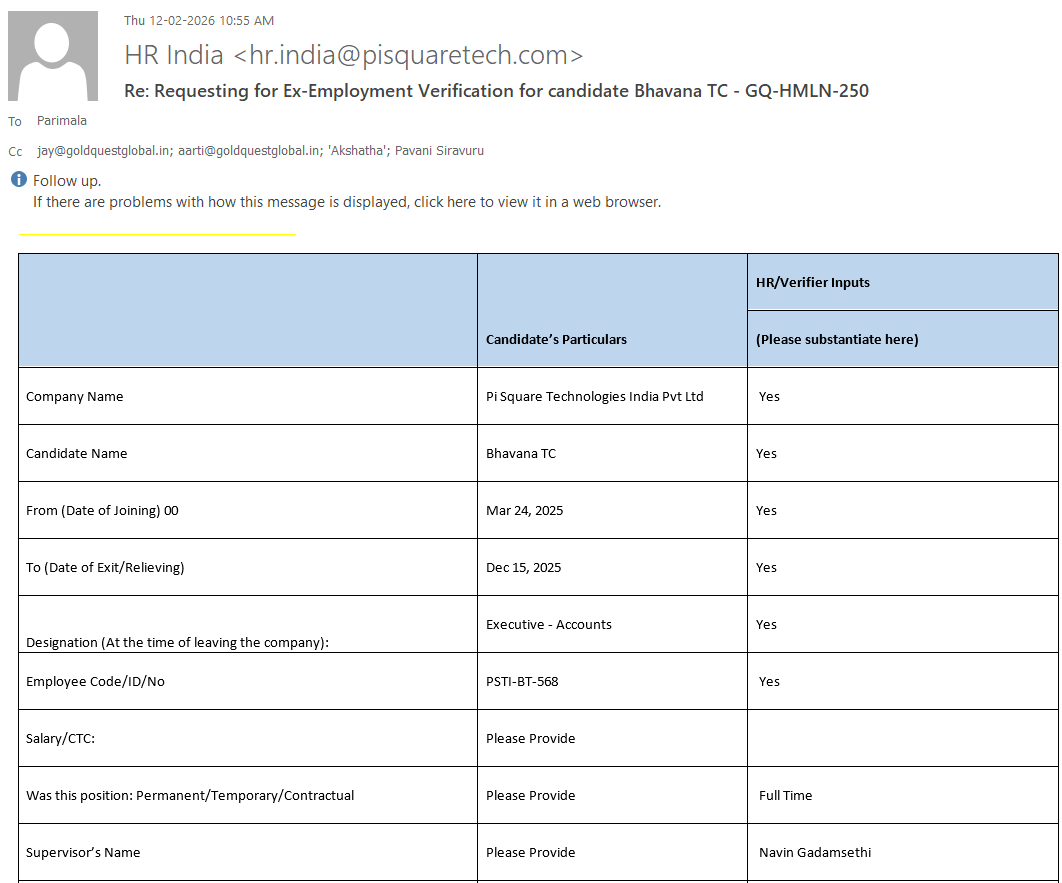
Task: Click the empty Salary/CTC verifier input cell
Action: point(902,738)
